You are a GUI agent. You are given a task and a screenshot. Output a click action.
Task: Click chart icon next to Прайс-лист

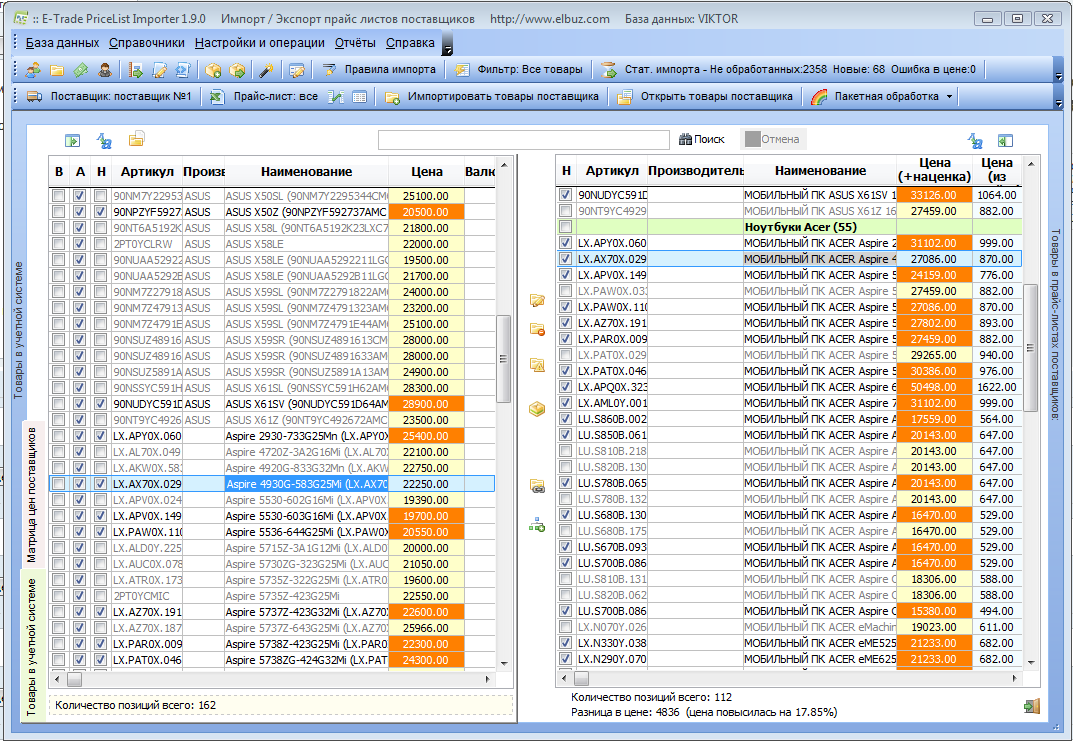pos(335,97)
